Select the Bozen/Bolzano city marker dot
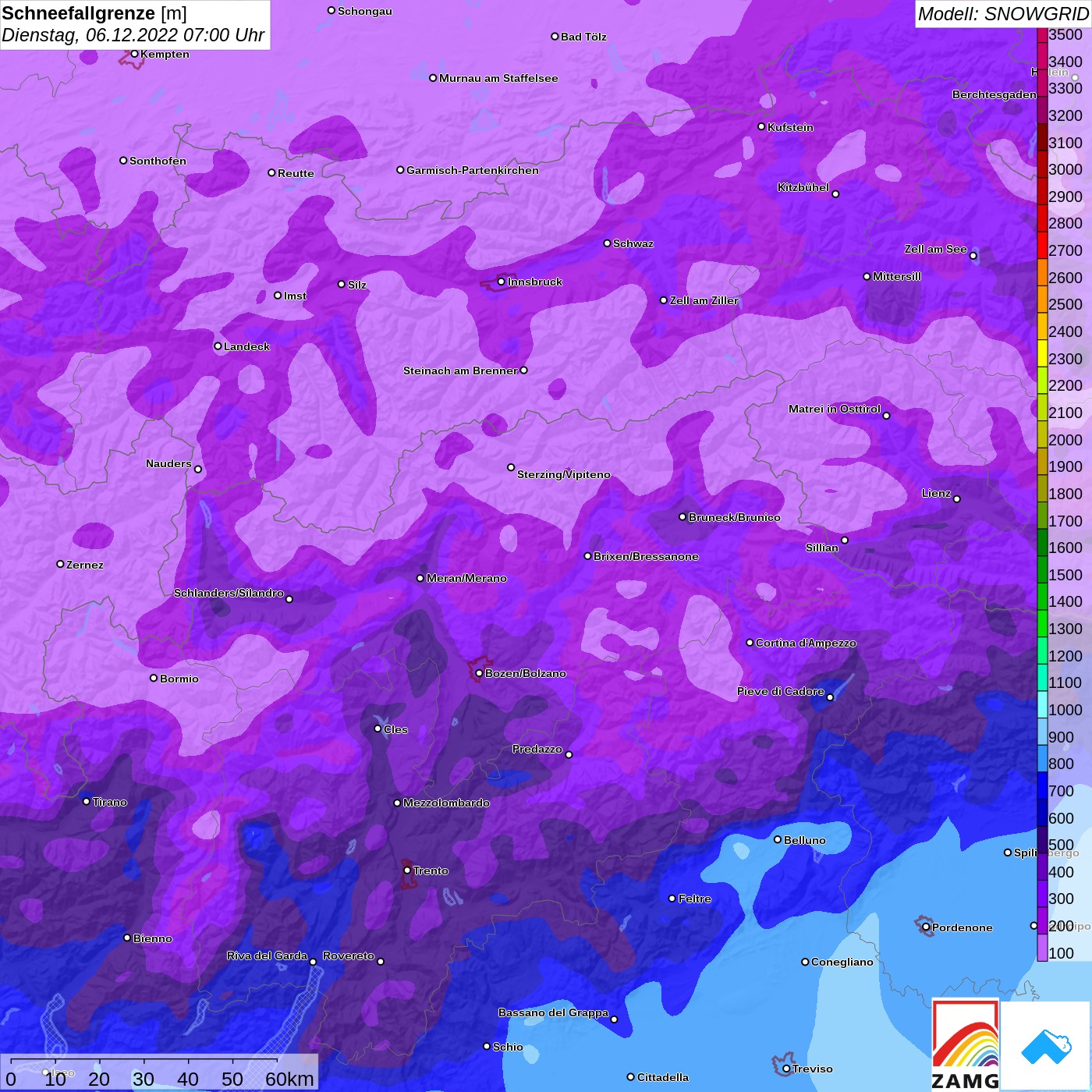The height and width of the screenshot is (1092, 1092). (479, 673)
